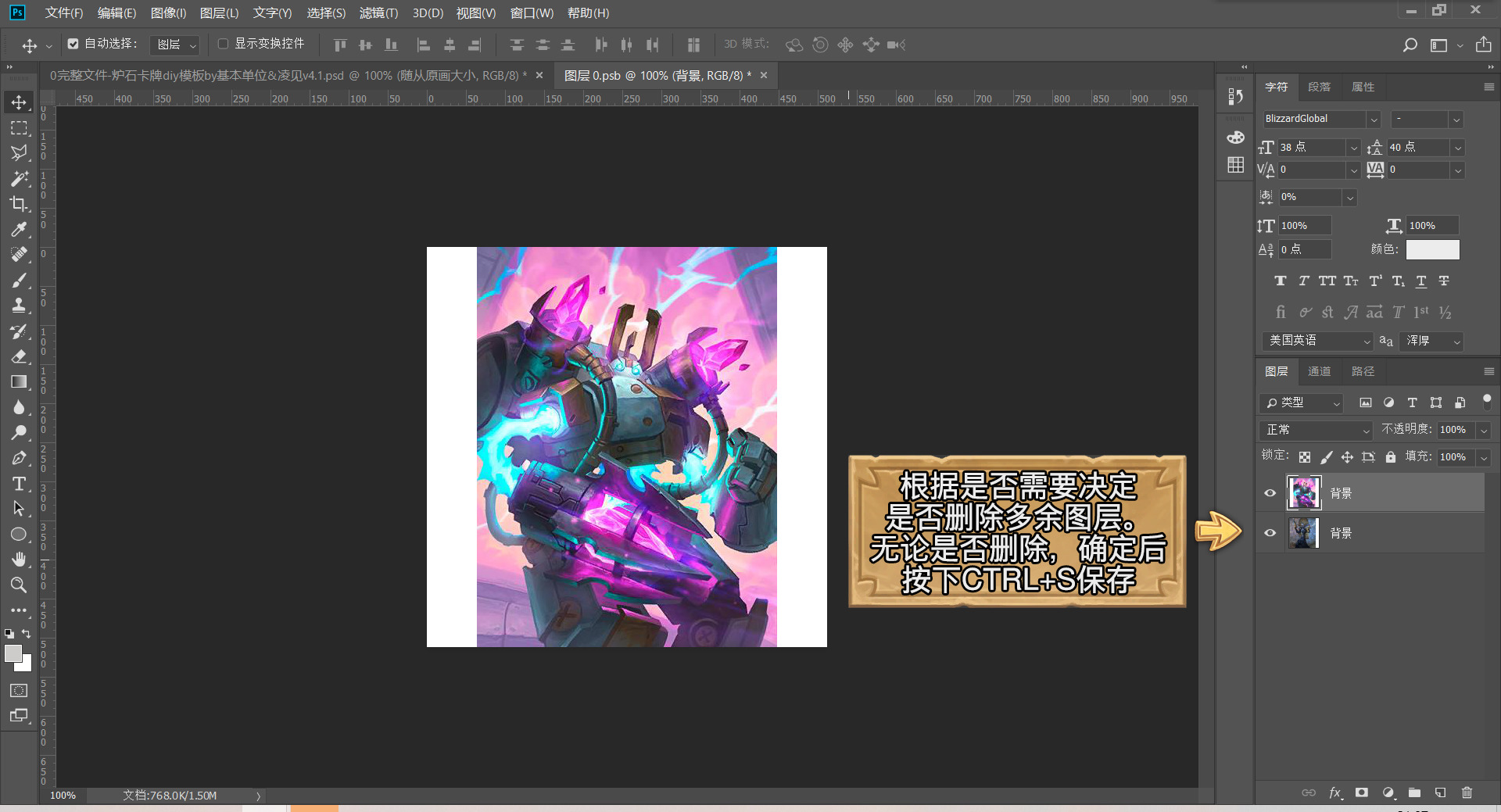This screenshot has width=1501, height=812.
Task: Select the Clone Stamp tool
Action: [19, 306]
